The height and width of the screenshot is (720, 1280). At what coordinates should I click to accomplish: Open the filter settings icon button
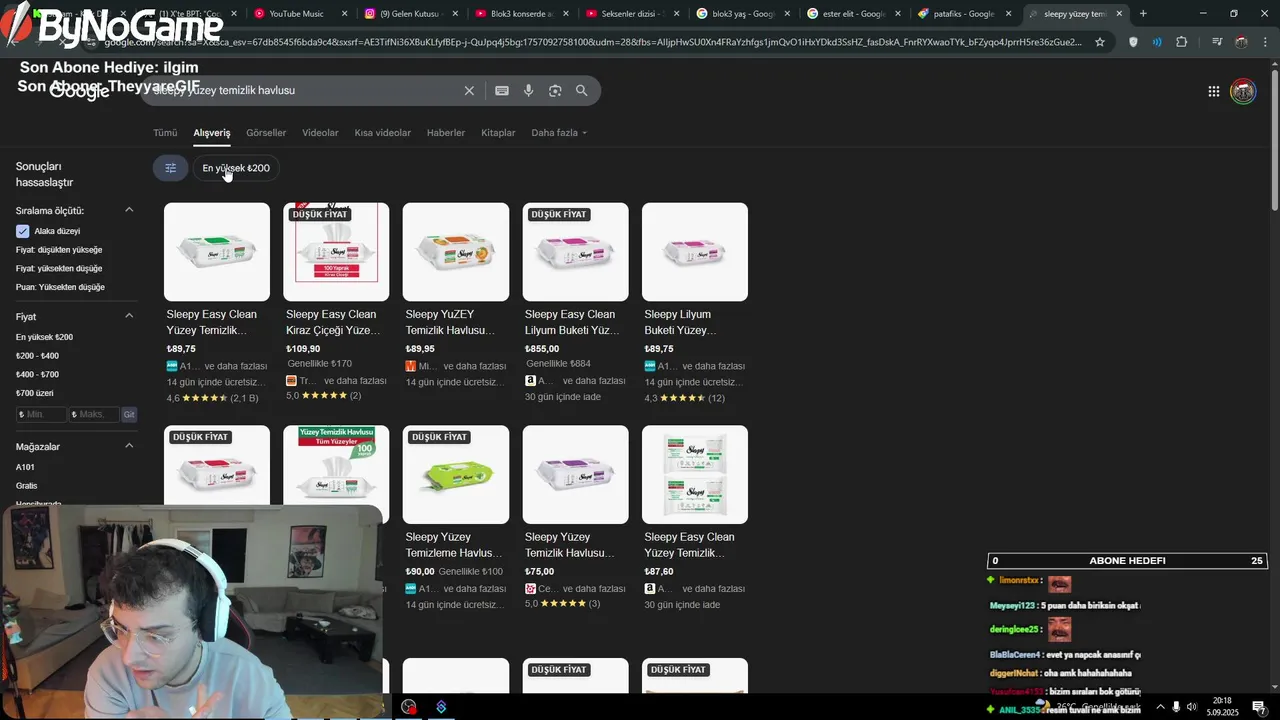click(x=170, y=168)
